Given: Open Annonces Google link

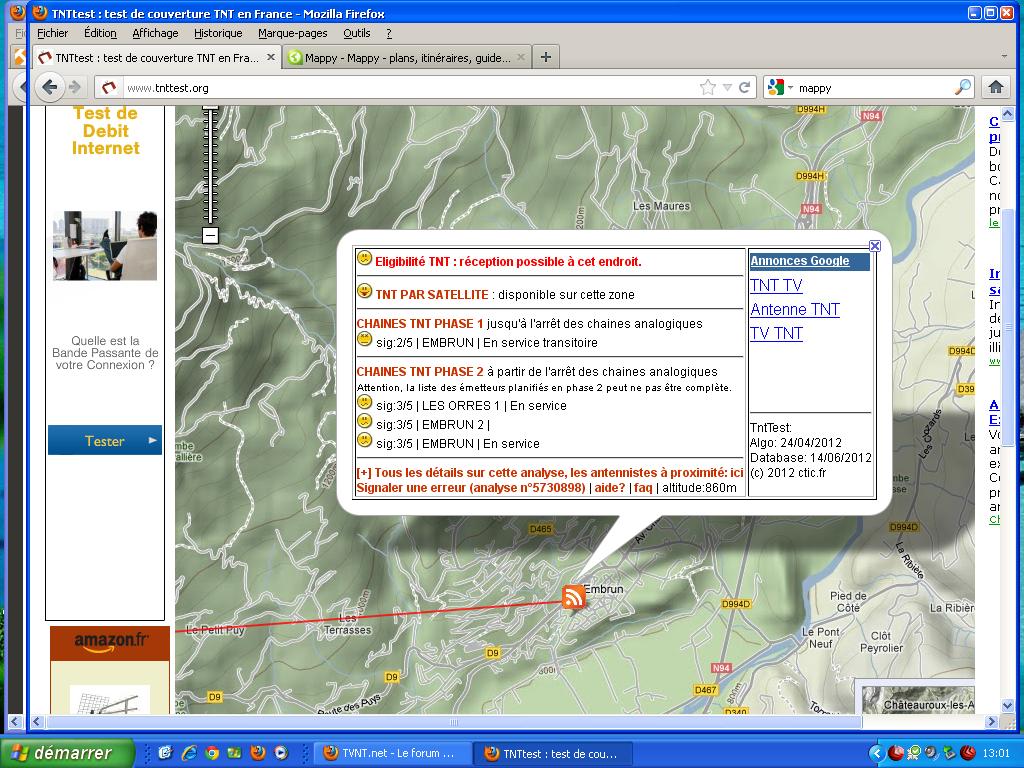Looking at the screenshot, I should [799, 261].
